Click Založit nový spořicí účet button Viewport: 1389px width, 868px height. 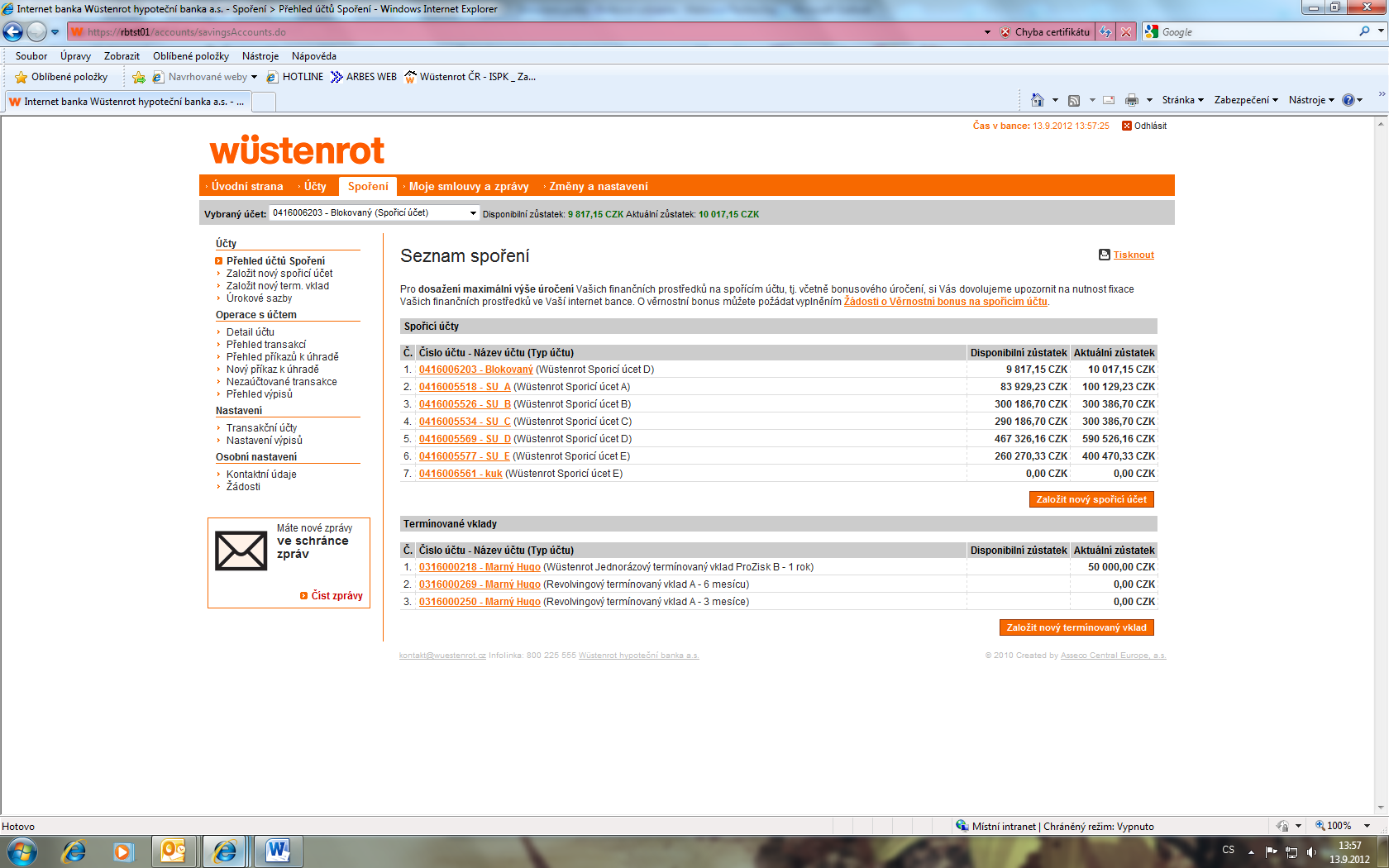pyautogui.click(x=1091, y=499)
